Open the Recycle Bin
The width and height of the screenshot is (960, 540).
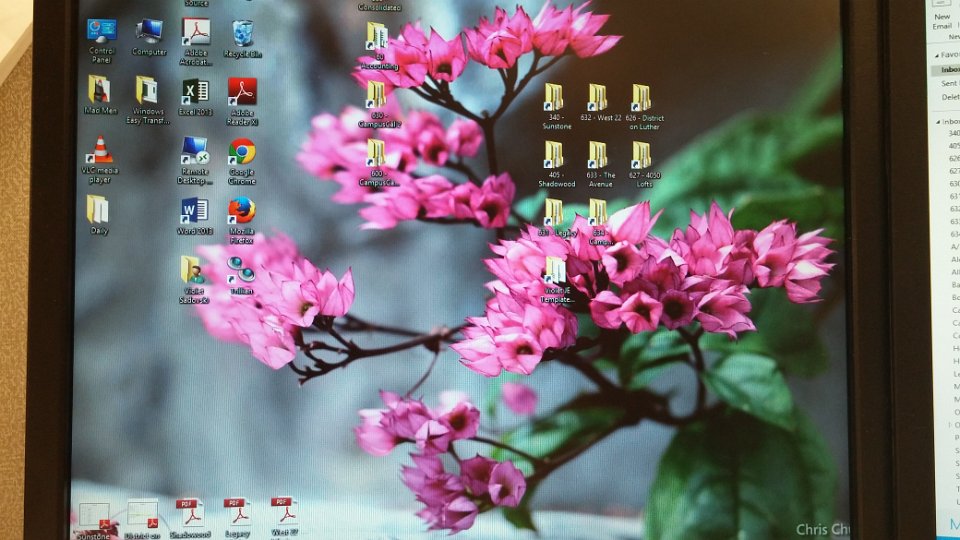coord(242,34)
